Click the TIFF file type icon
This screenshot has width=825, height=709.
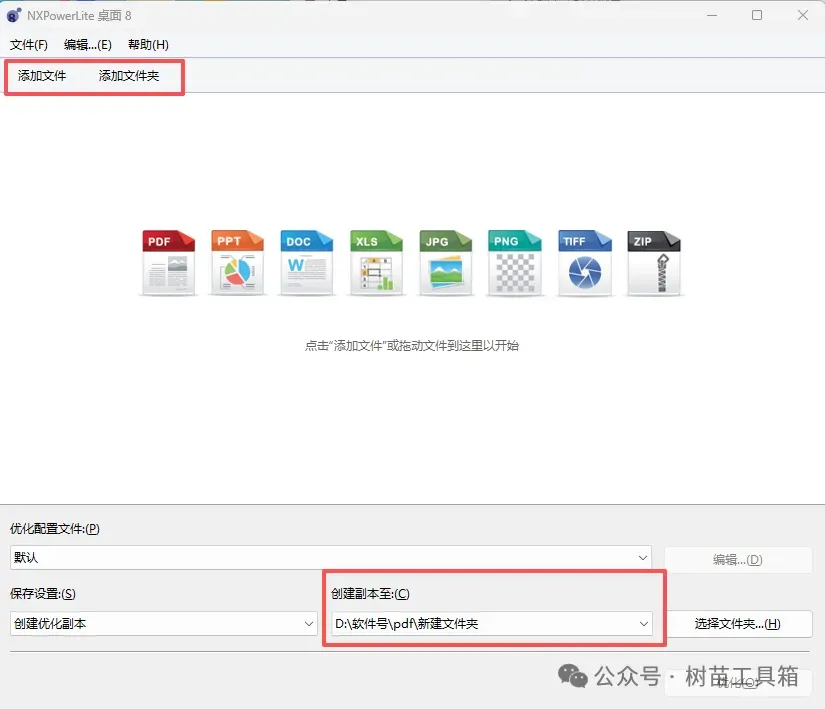[585, 262]
